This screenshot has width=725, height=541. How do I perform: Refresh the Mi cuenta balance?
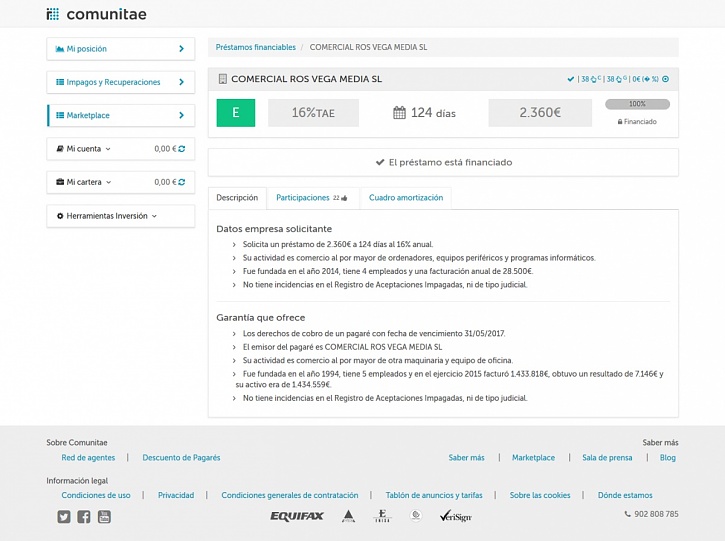click(182, 149)
